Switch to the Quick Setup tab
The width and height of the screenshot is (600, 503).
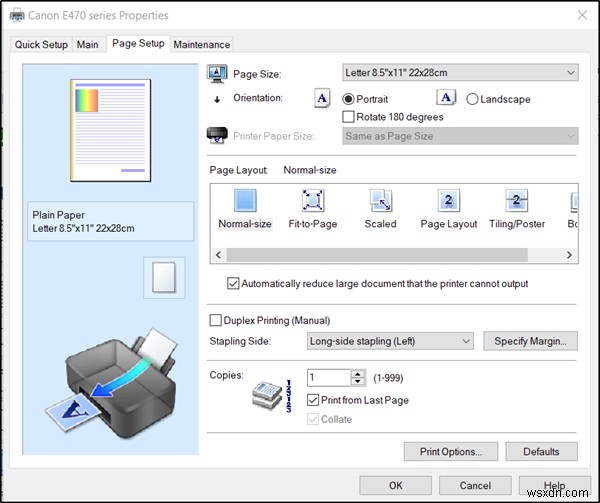(x=41, y=45)
